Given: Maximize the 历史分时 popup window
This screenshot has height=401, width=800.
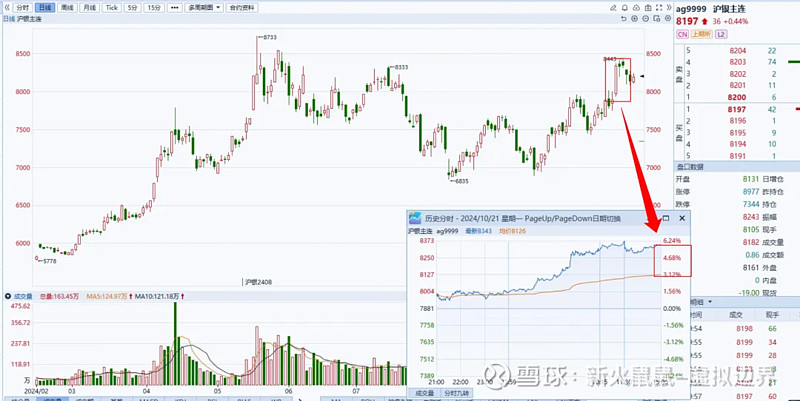Looking at the screenshot, I should coord(665,218).
